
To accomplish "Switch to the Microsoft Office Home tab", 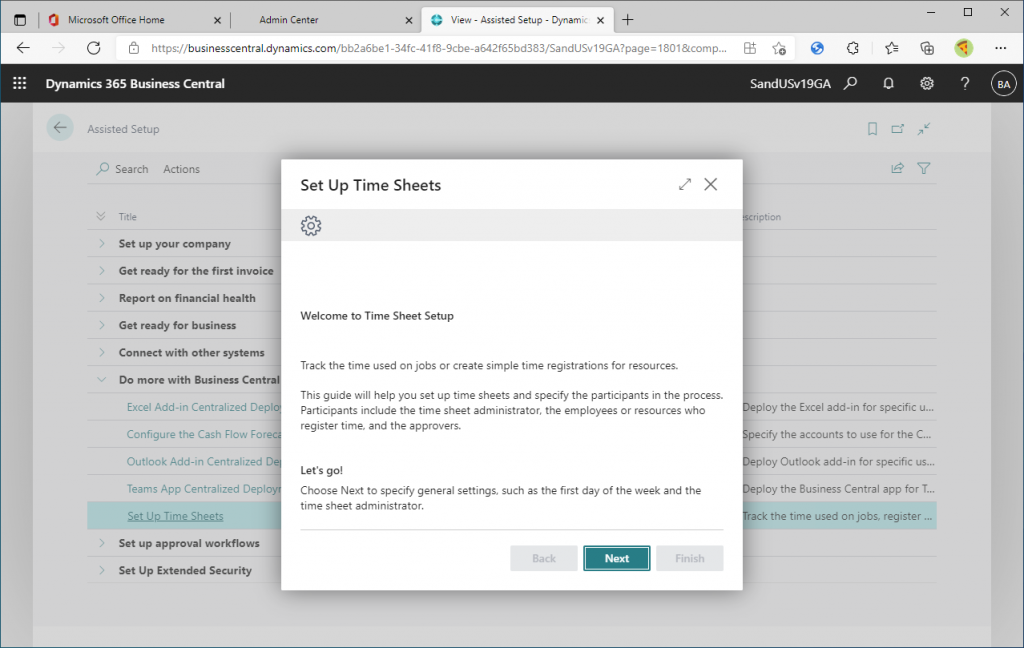I will point(135,20).
